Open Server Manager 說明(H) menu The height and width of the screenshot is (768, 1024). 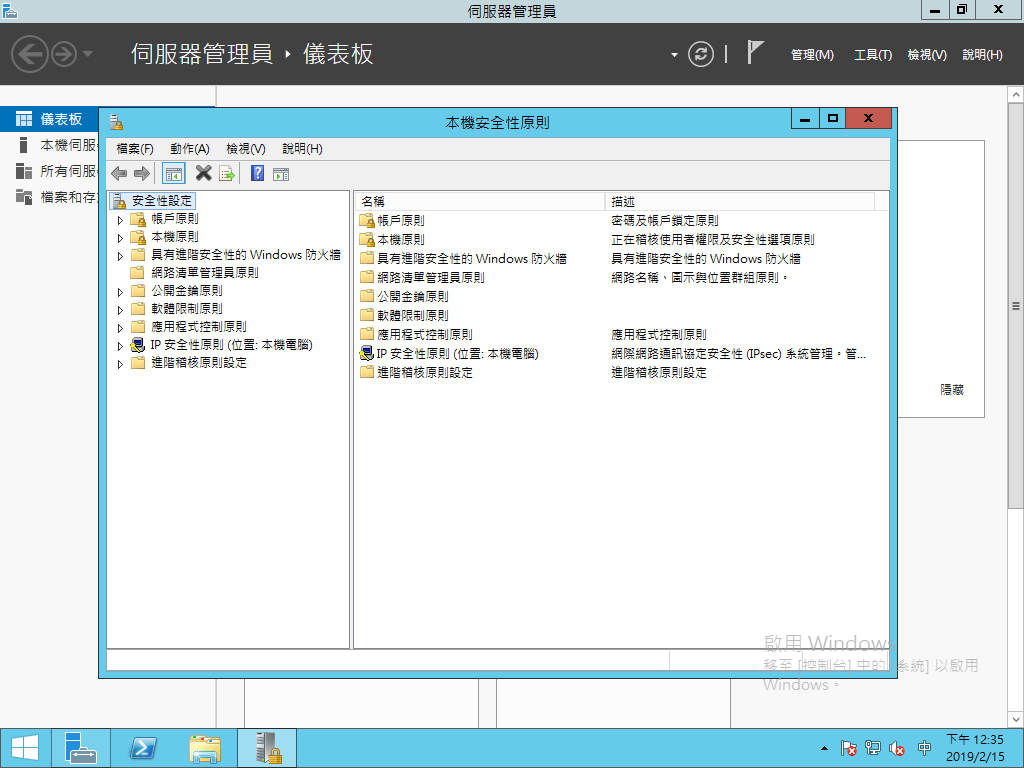point(982,55)
